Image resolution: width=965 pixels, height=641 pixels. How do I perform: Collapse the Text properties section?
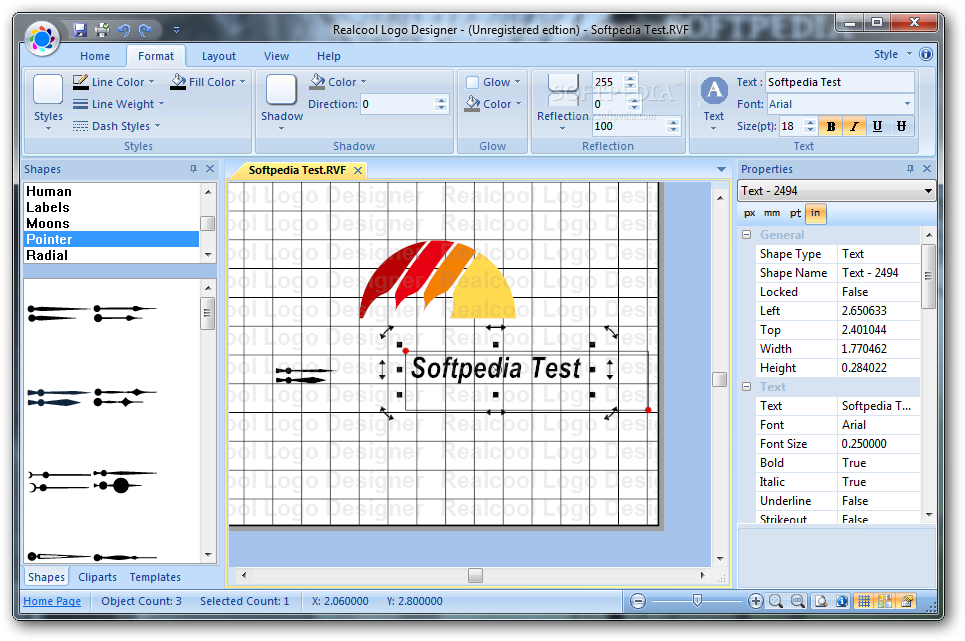pos(747,386)
